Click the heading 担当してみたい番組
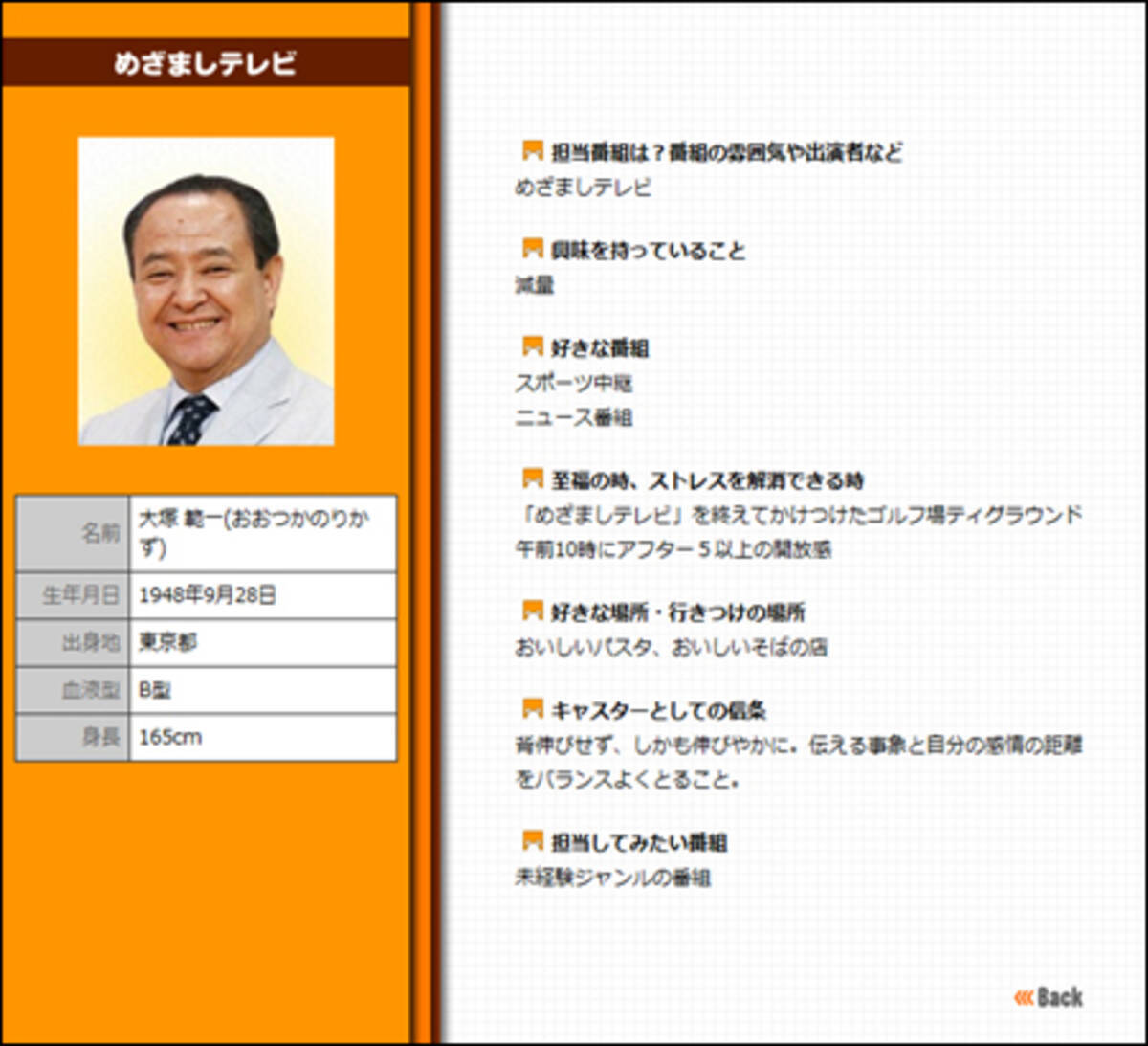 639,843
